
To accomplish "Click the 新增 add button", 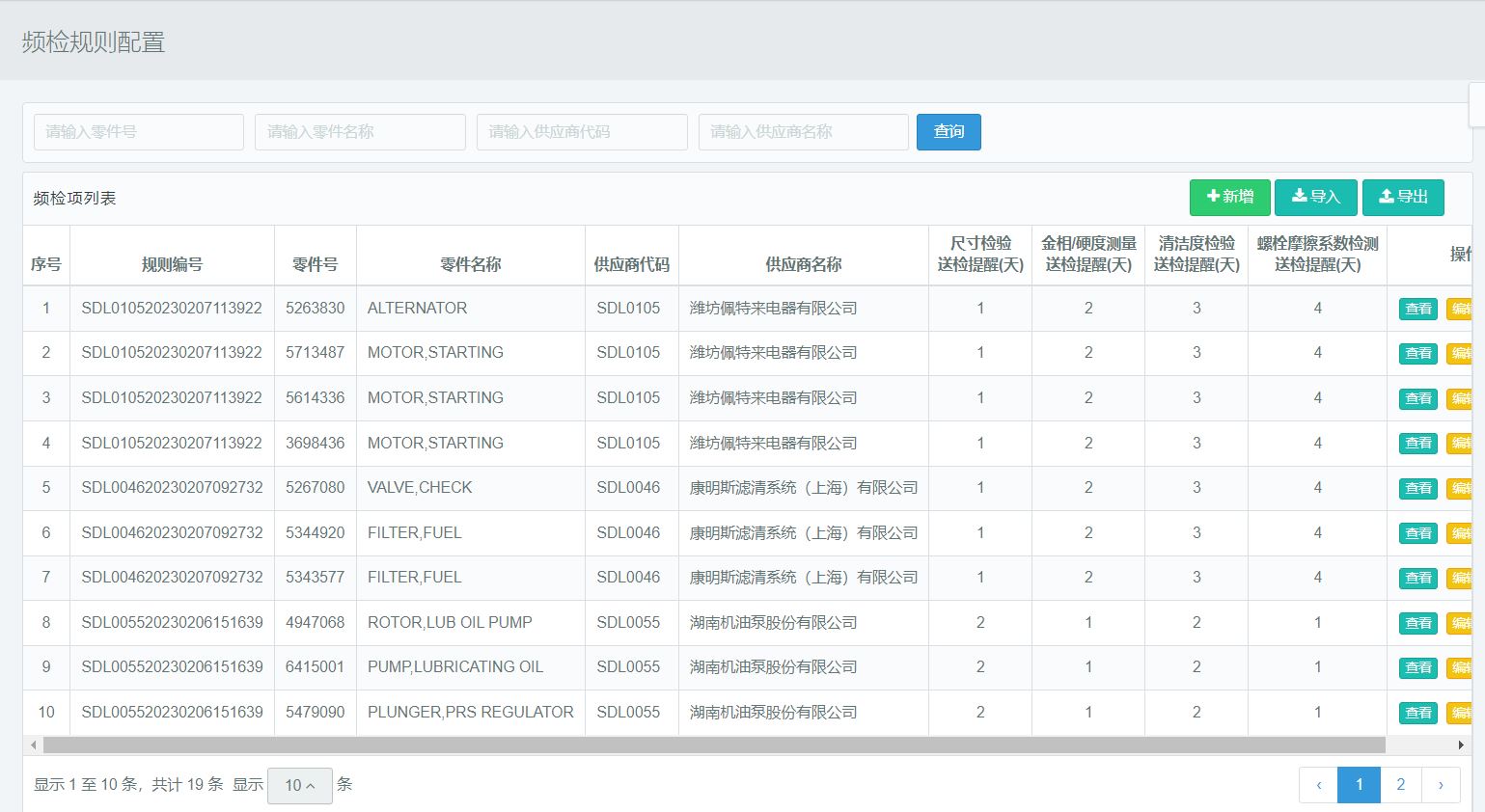I will click(1229, 197).
